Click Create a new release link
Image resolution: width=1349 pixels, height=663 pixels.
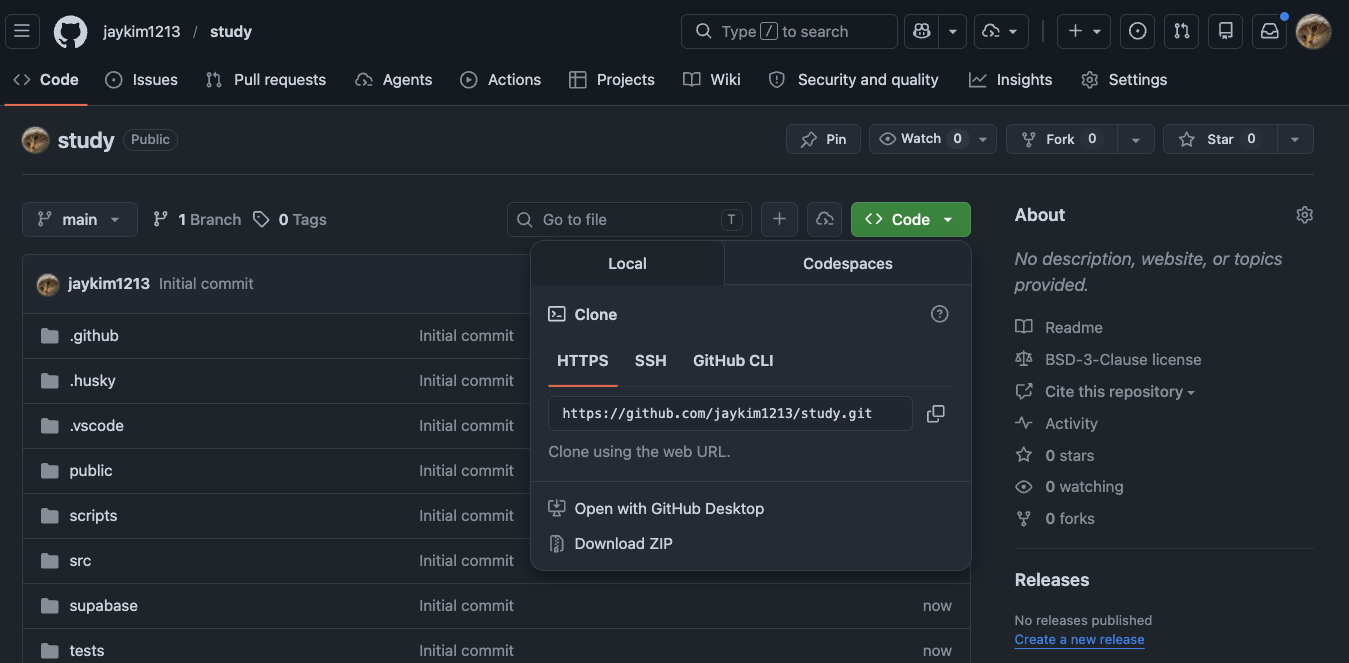[1079, 640]
